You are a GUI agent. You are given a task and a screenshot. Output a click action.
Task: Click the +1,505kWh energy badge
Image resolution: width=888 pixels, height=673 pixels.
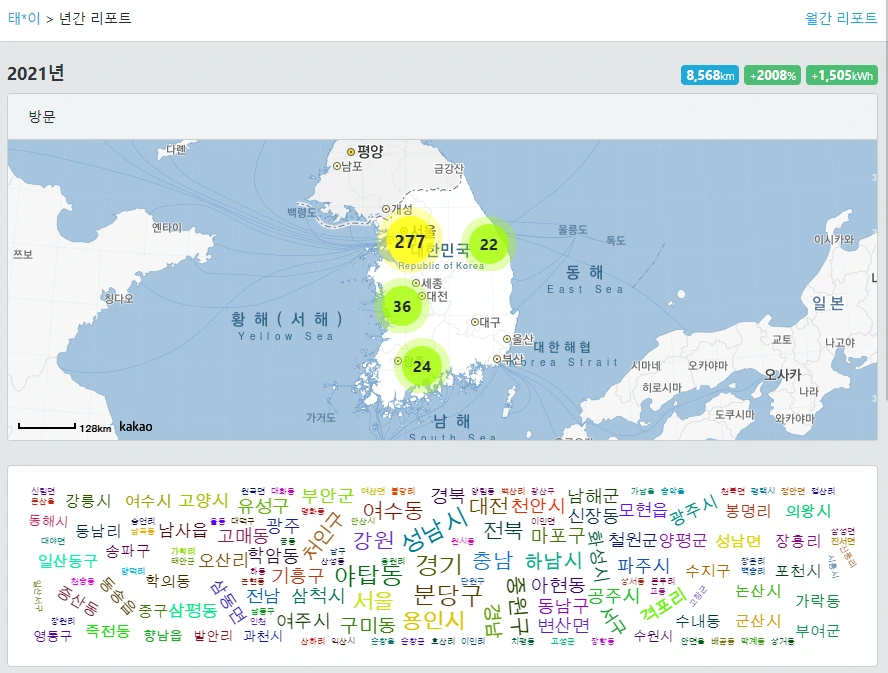click(x=842, y=75)
